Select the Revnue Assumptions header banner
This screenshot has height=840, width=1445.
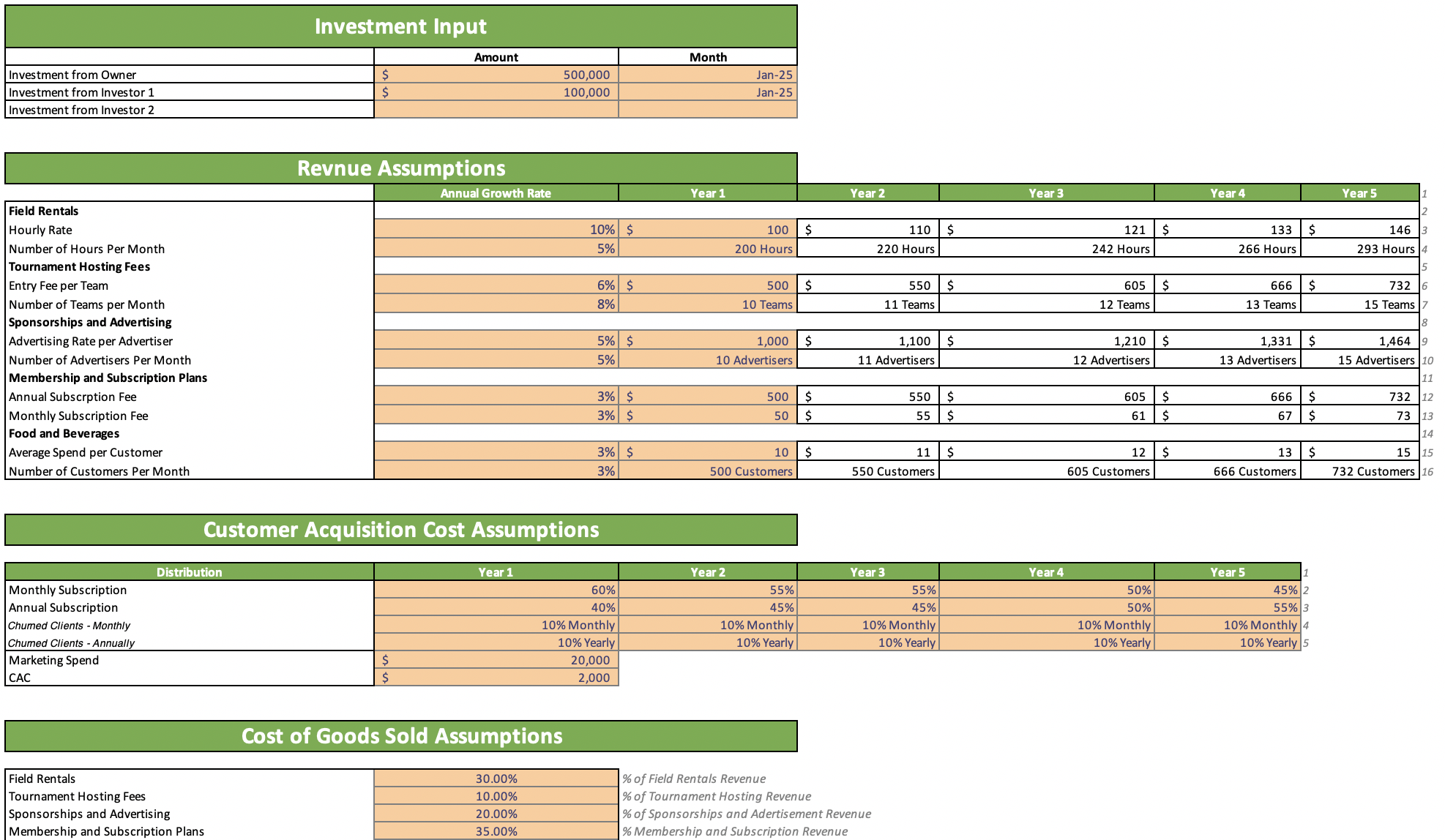tap(400, 168)
